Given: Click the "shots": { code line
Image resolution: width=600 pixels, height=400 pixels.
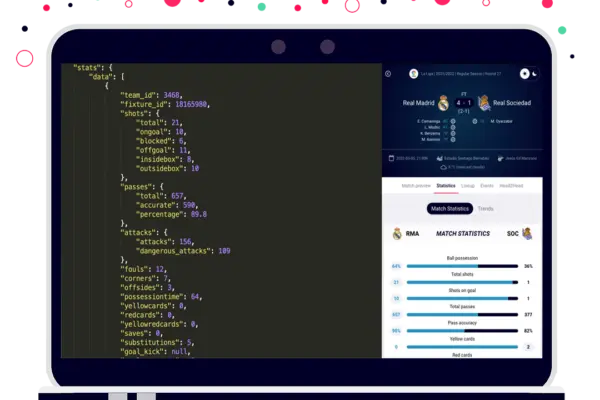Looking at the screenshot, I should point(140,114).
